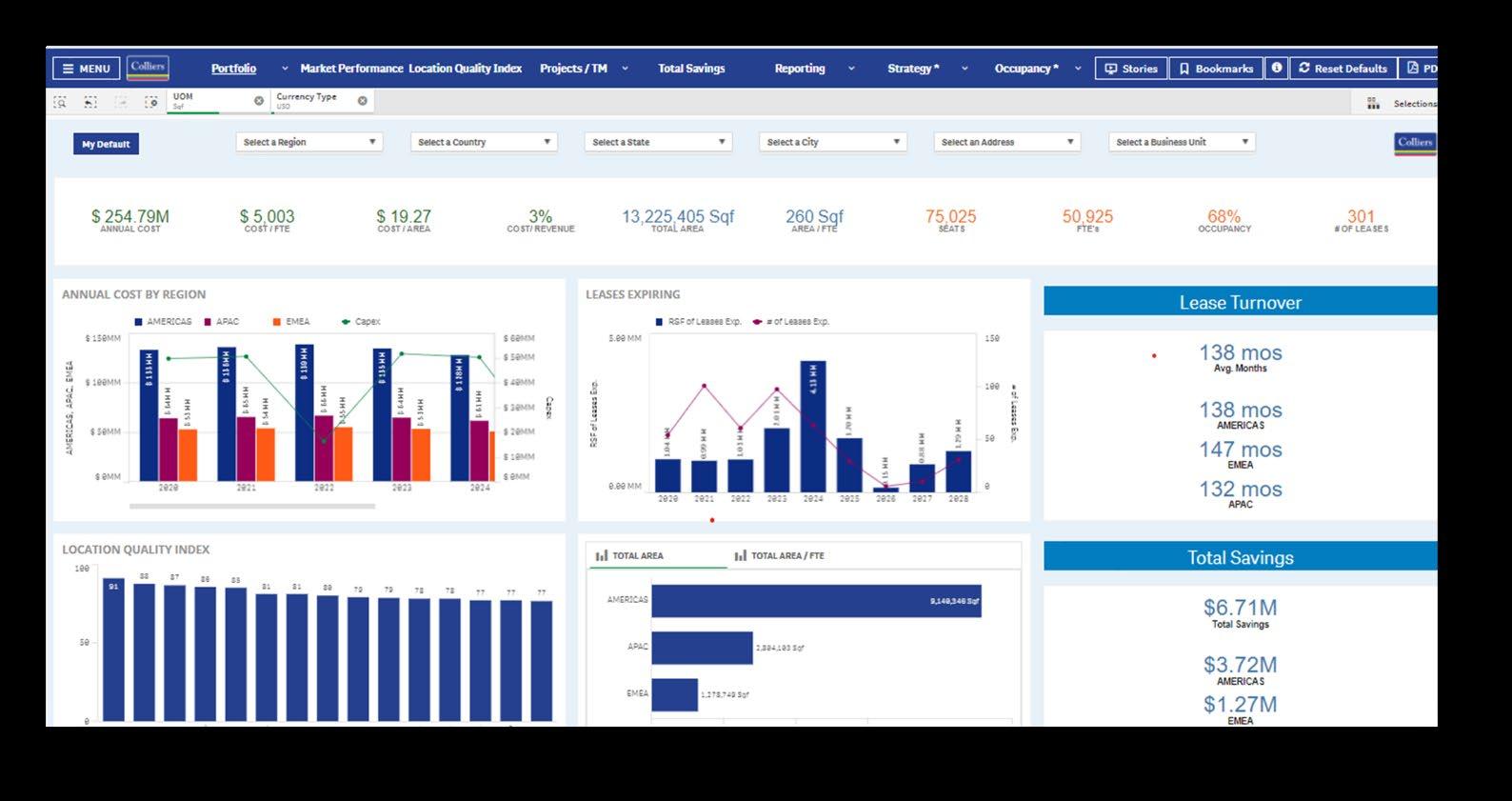
Task: Click the My Default button
Action: click(x=106, y=144)
